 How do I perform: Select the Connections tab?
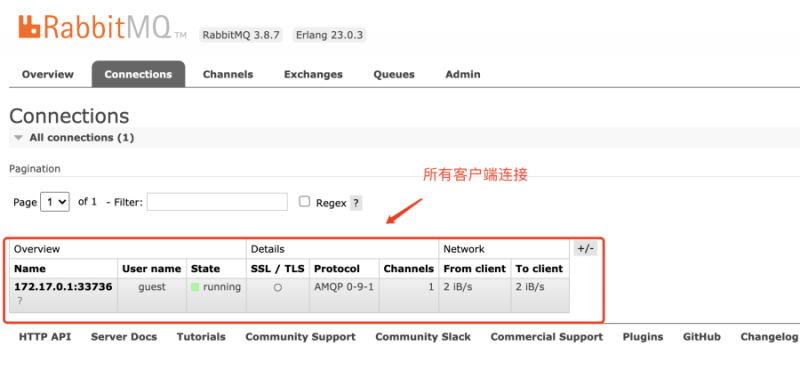coord(138,74)
